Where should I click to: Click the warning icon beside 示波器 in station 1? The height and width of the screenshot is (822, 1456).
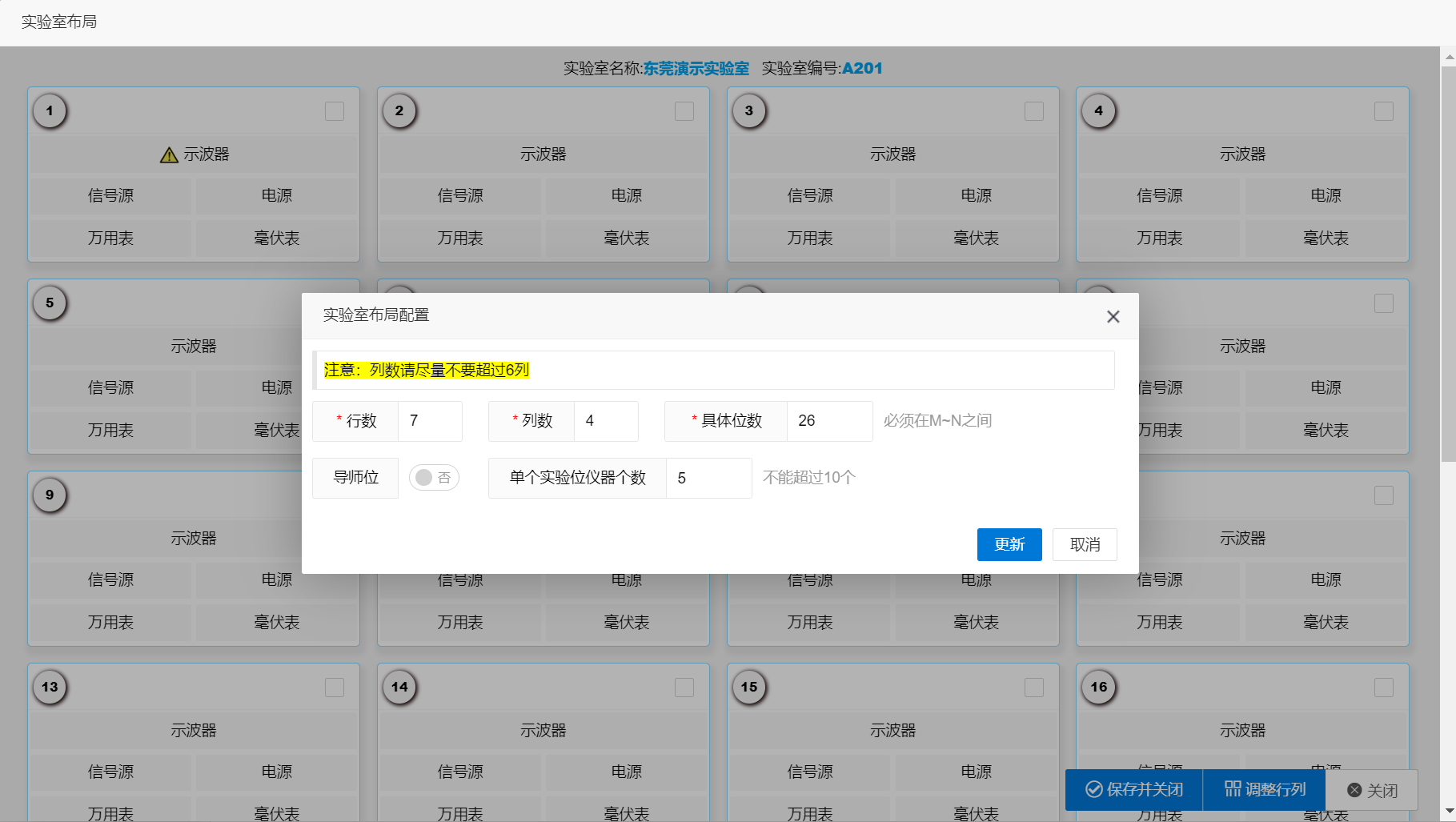click(169, 155)
